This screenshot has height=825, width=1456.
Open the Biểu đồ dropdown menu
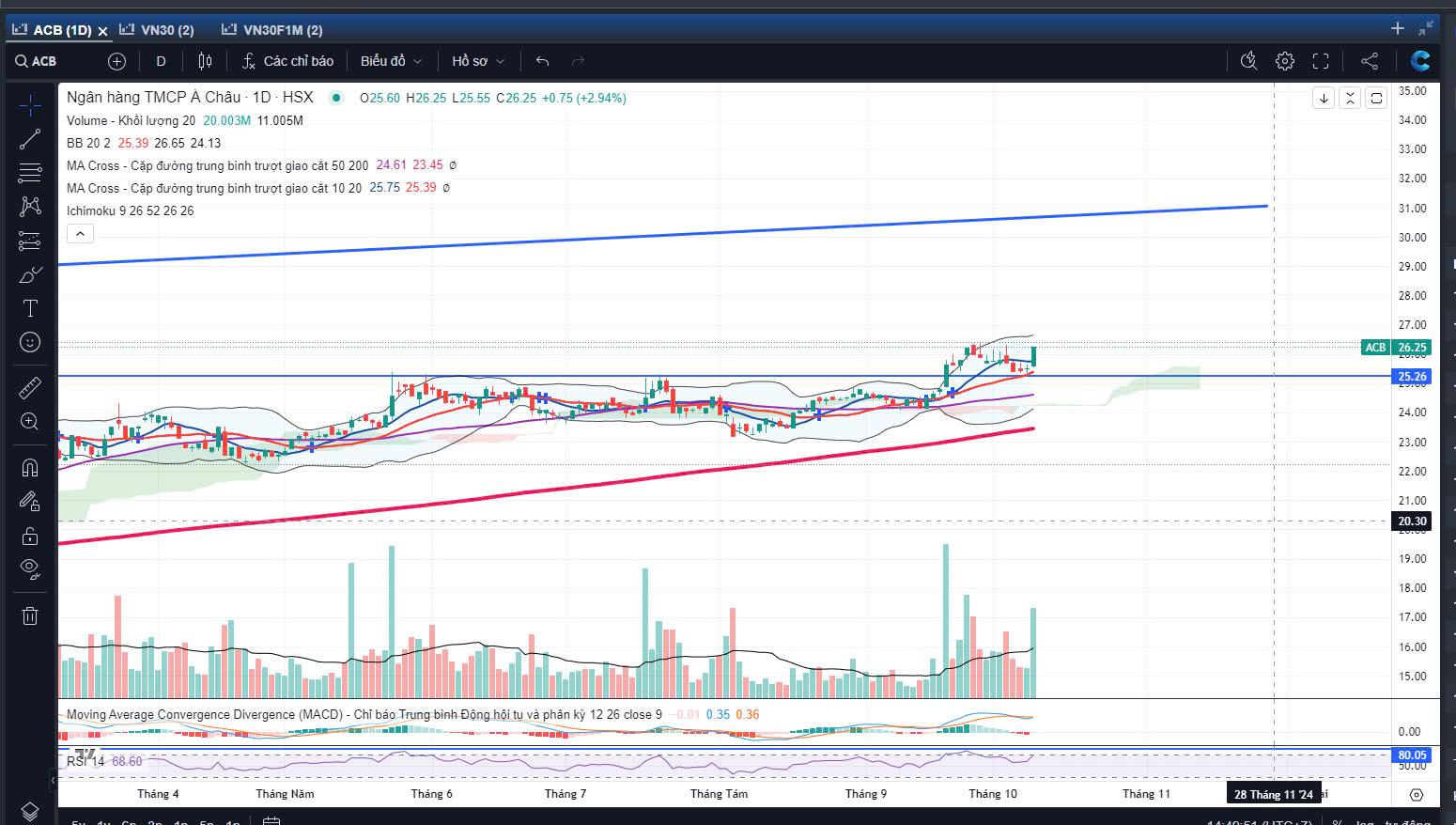[x=391, y=61]
